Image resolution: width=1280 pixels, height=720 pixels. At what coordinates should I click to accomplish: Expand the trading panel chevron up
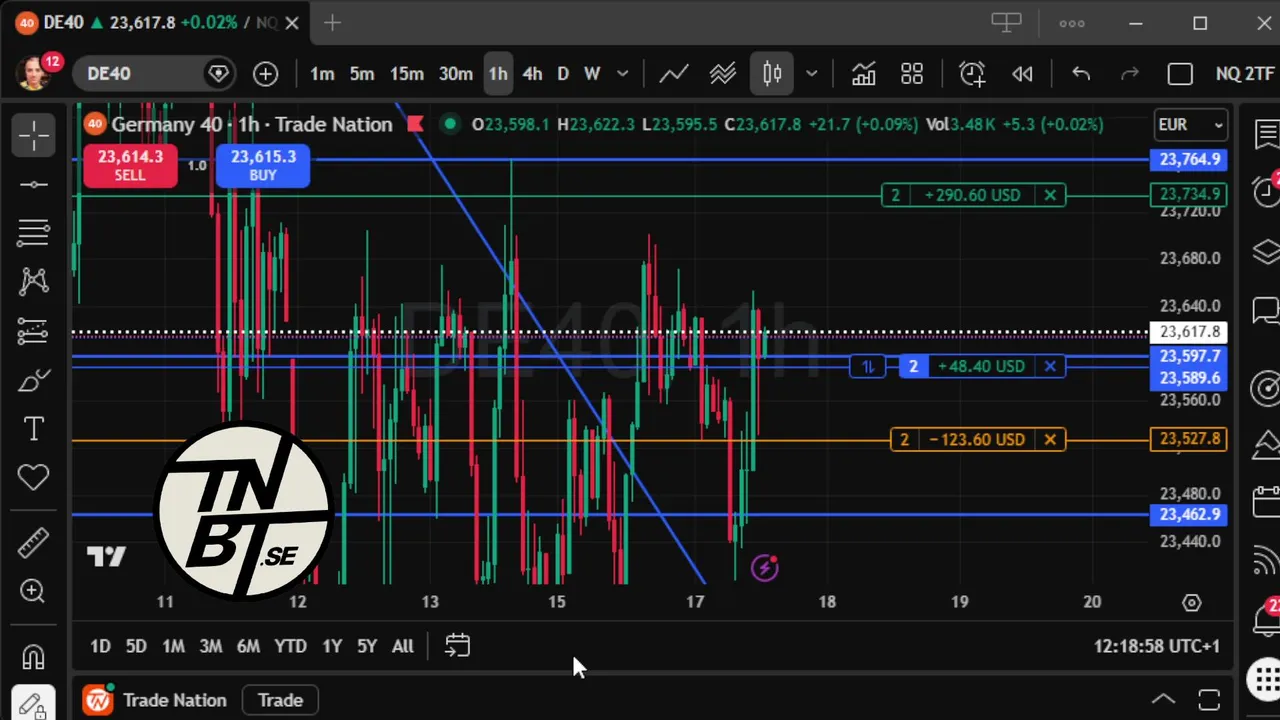(1163, 699)
